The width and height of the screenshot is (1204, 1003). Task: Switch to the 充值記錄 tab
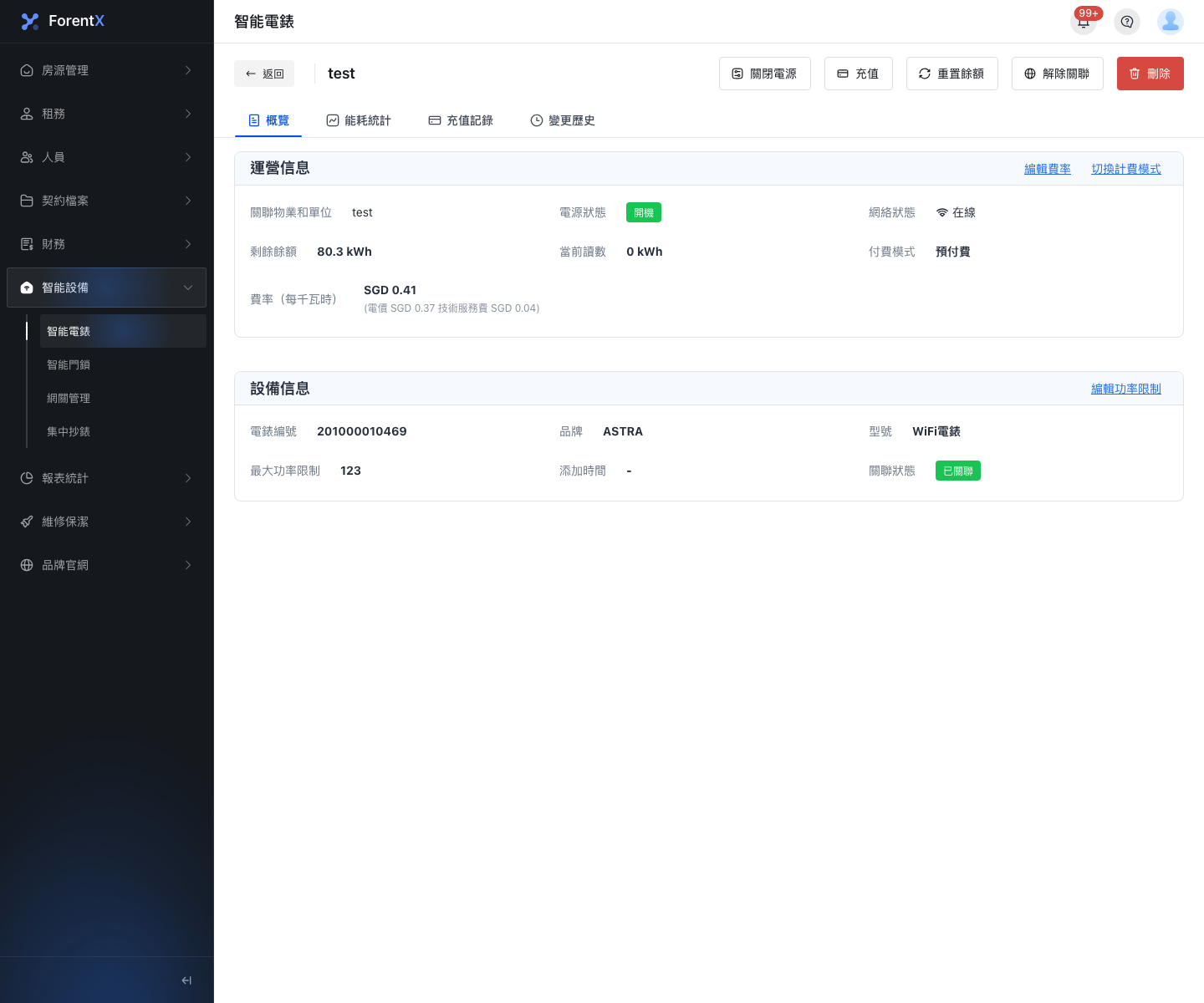pyautogui.click(x=461, y=120)
